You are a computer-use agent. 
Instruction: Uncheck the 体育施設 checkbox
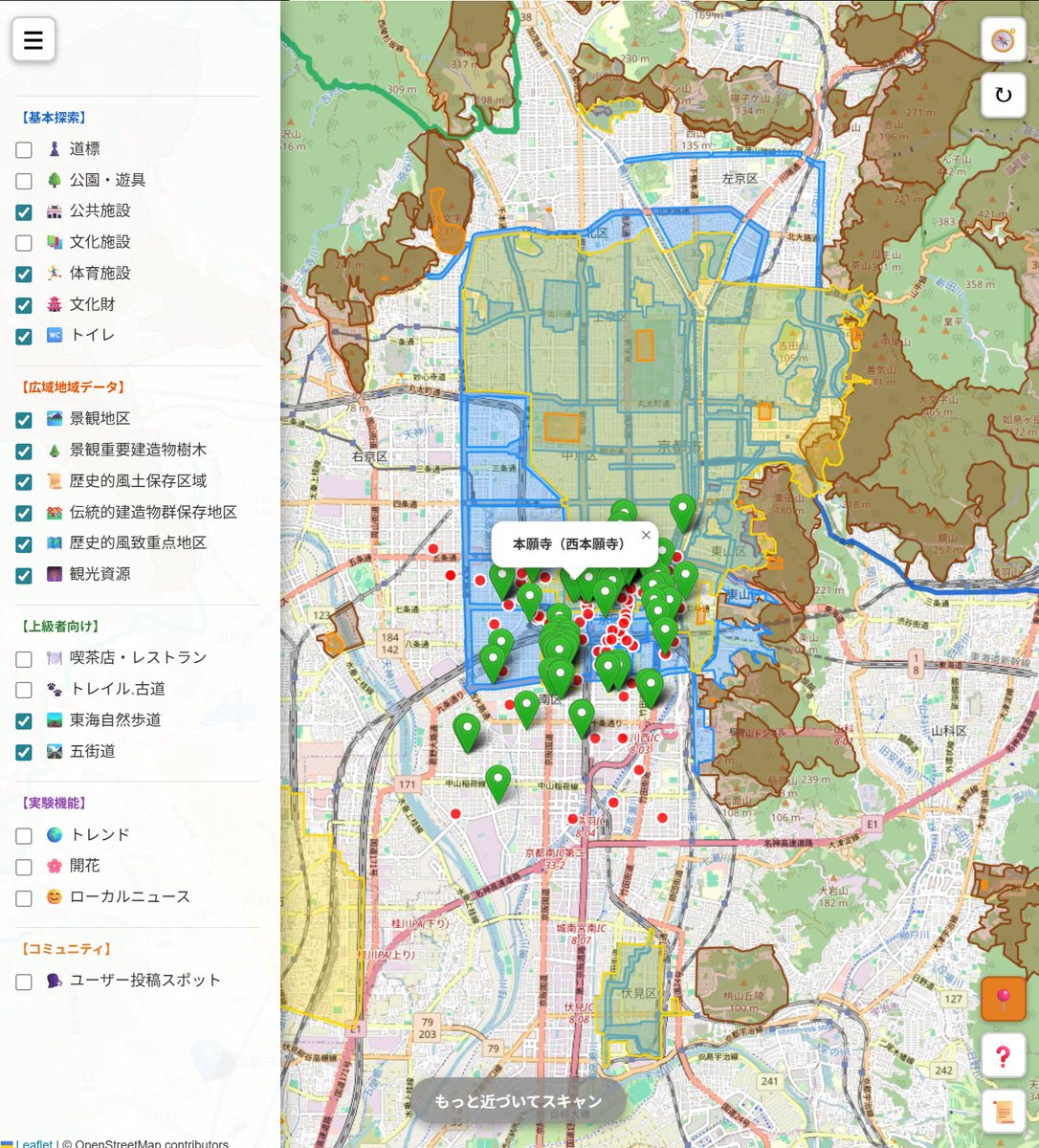click(x=24, y=274)
